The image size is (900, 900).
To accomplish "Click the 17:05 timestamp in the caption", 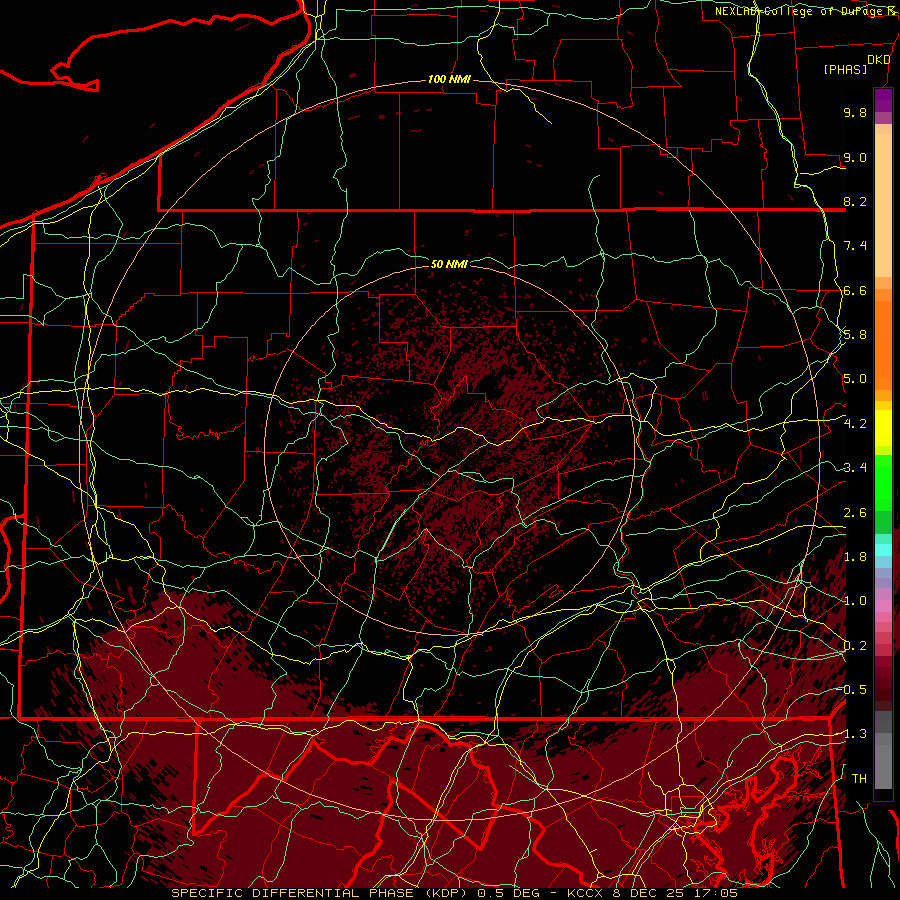I will pyautogui.click(x=714, y=893).
